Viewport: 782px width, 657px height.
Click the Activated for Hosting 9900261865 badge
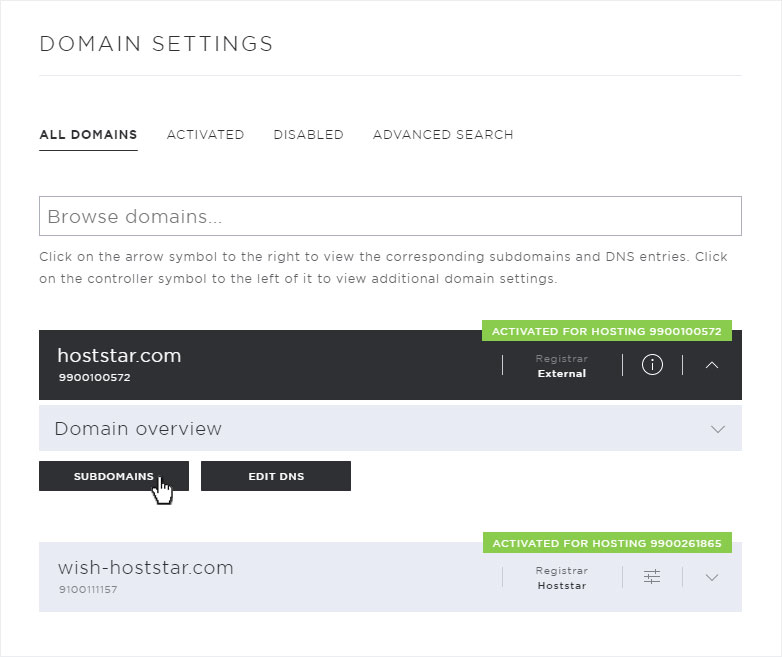point(607,543)
